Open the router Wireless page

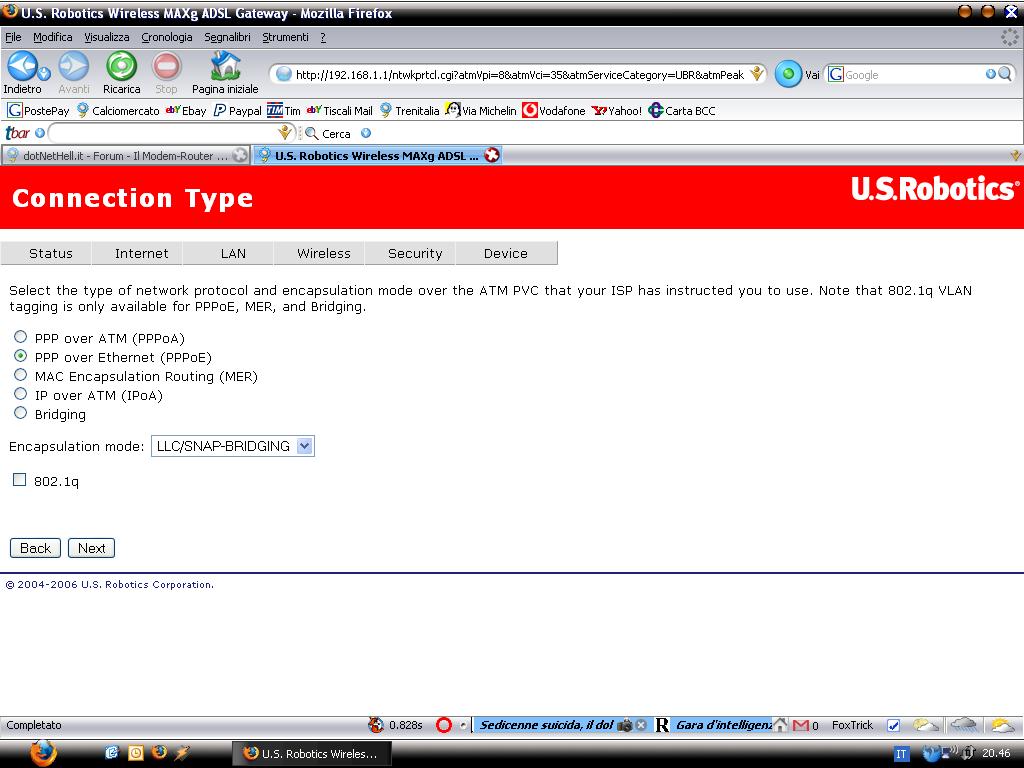324,253
